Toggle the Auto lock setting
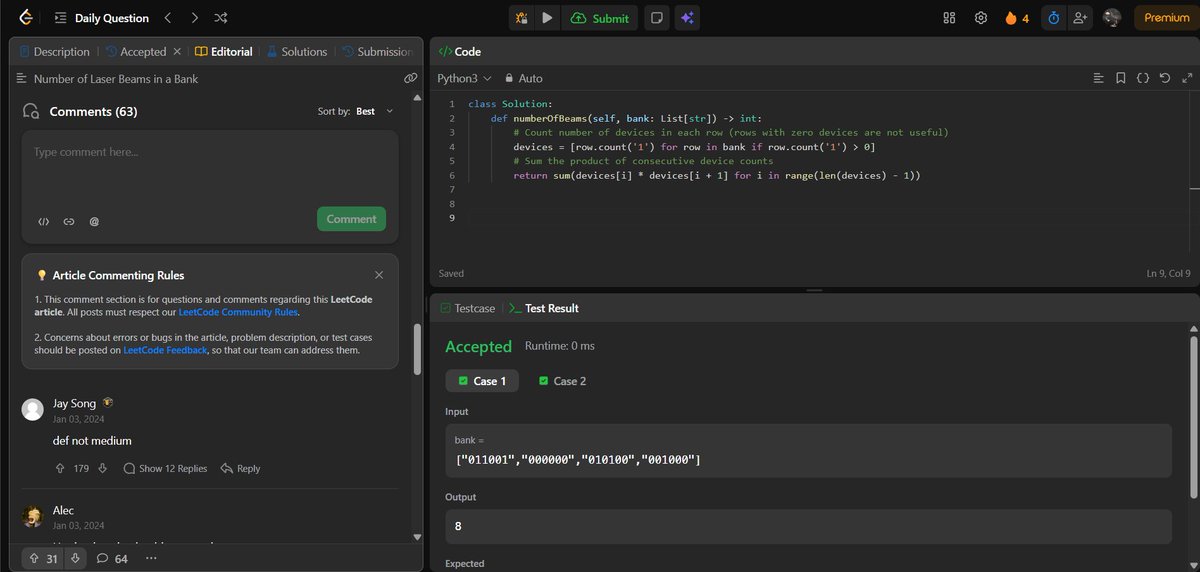Screen dimensions: 1200x572 (x=524, y=78)
